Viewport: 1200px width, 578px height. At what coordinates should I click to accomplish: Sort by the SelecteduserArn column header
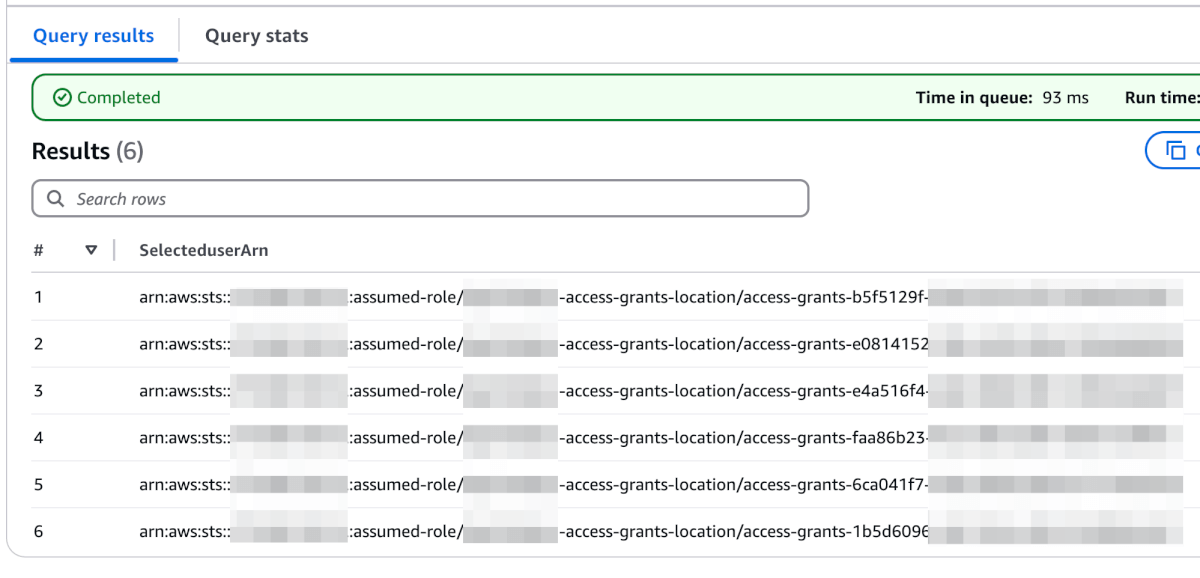204,250
